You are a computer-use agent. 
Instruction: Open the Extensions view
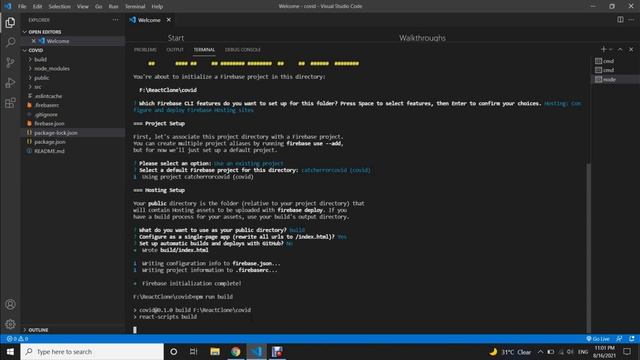[10, 102]
